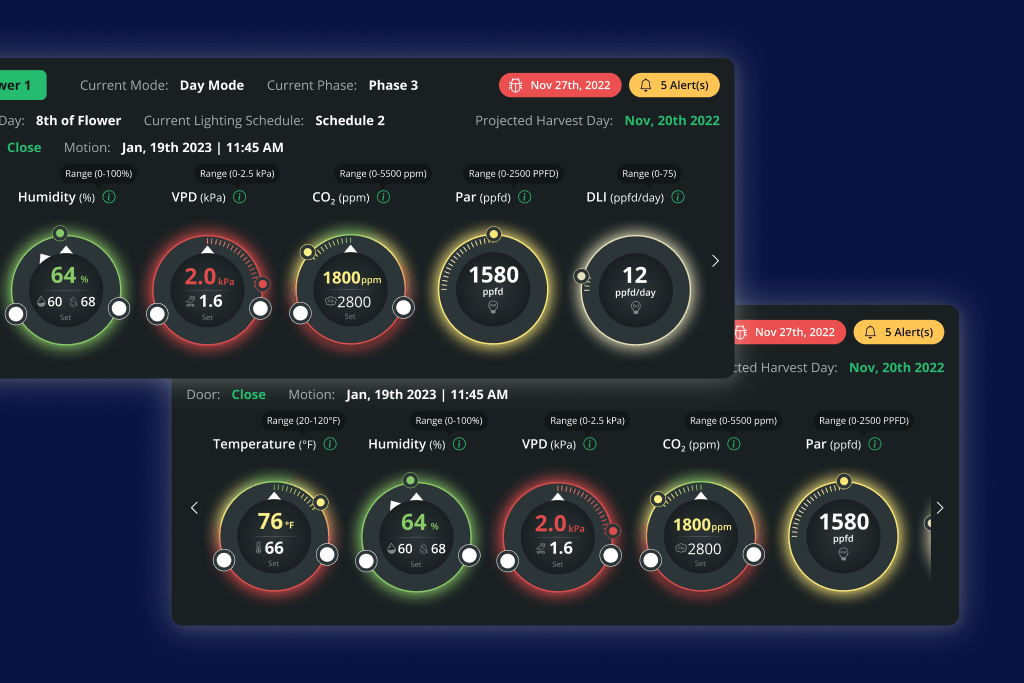Grab right white handle of lower VPD gauge
Image resolution: width=1024 pixels, height=683 pixels.
(x=611, y=556)
